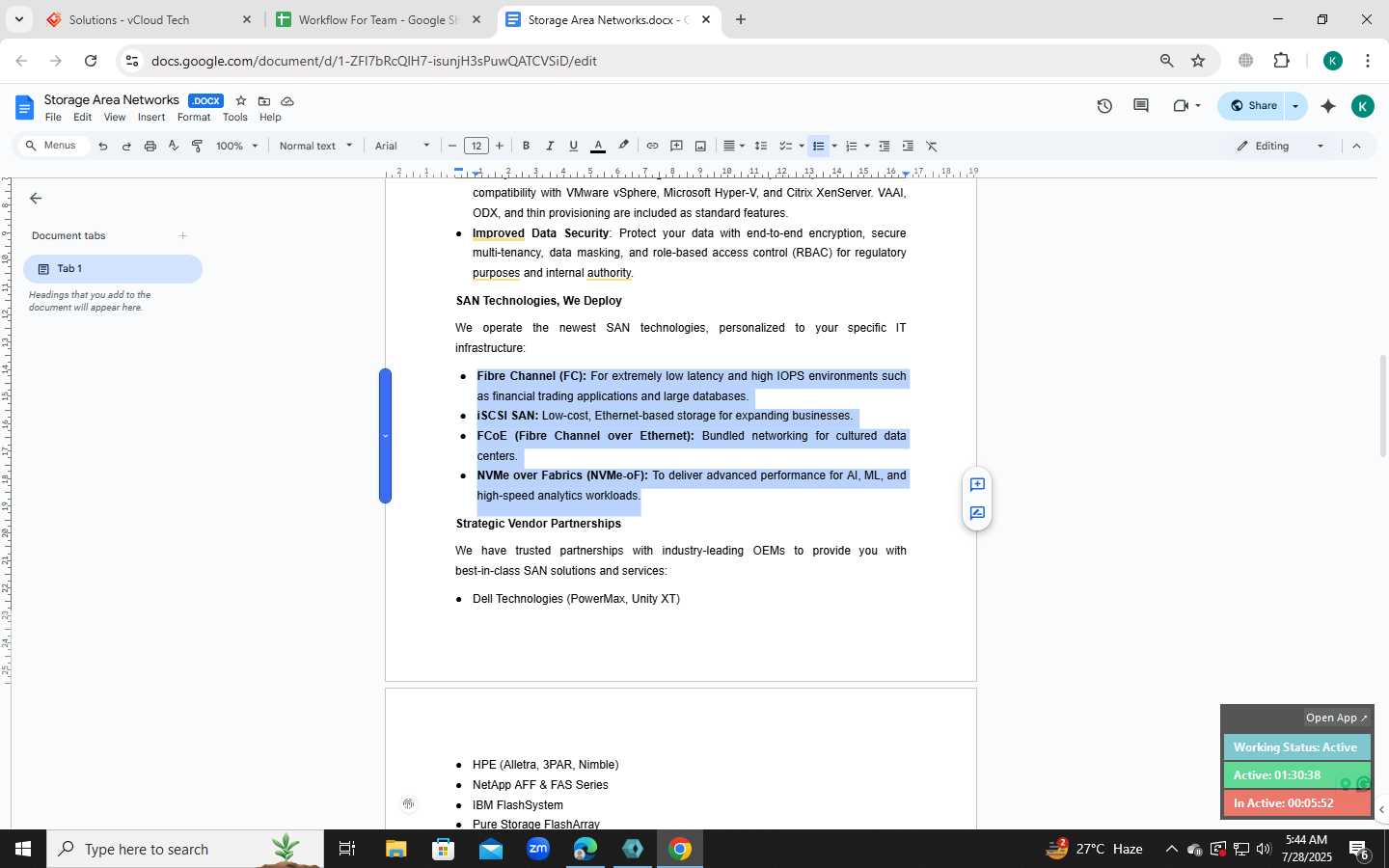Open the Gemini sparkle assistant
This screenshot has width=1389, height=868.
tap(1328, 106)
